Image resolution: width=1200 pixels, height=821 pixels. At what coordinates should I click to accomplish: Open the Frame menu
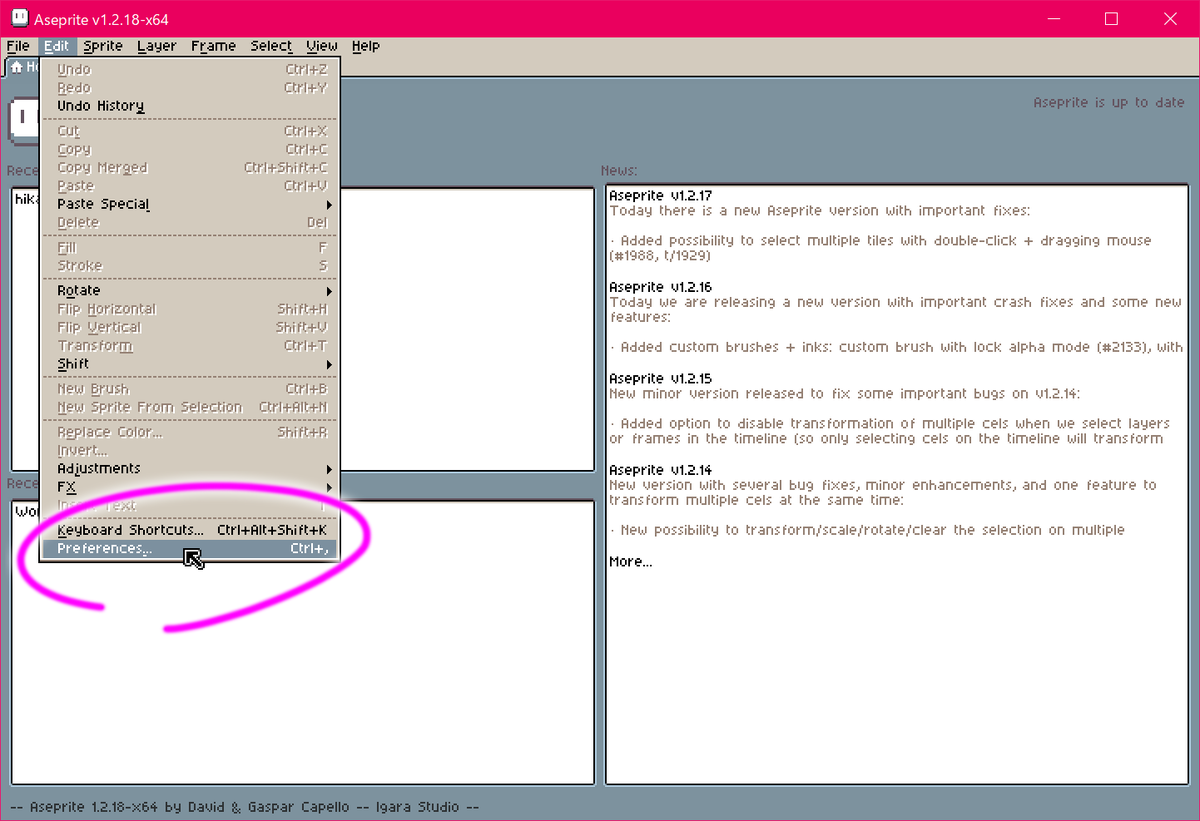point(213,46)
